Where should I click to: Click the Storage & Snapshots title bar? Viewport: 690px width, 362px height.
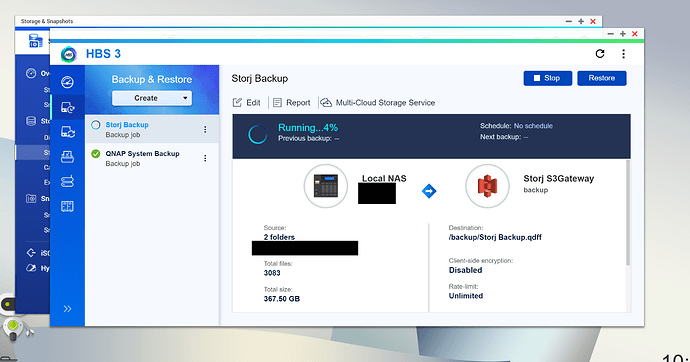308,21
